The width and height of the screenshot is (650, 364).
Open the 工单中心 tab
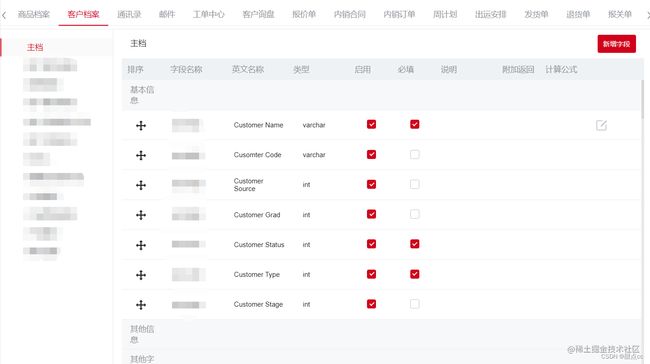[x=209, y=15]
